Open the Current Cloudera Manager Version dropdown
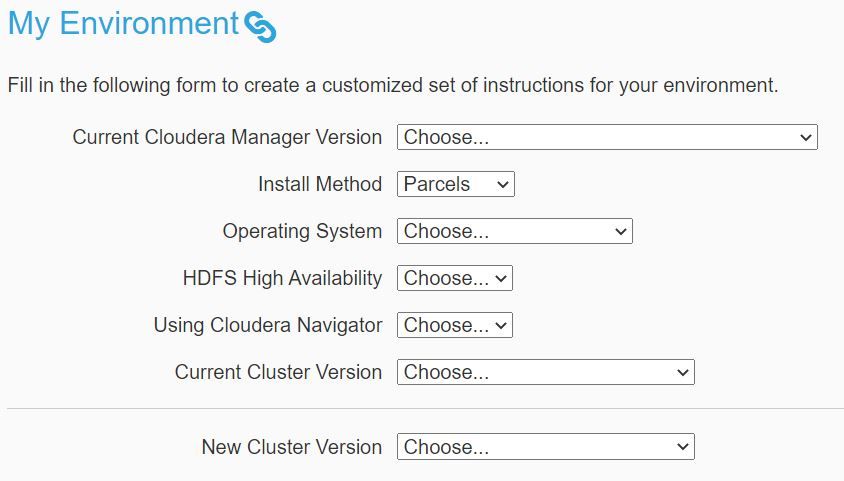 pyautogui.click(x=606, y=137)
